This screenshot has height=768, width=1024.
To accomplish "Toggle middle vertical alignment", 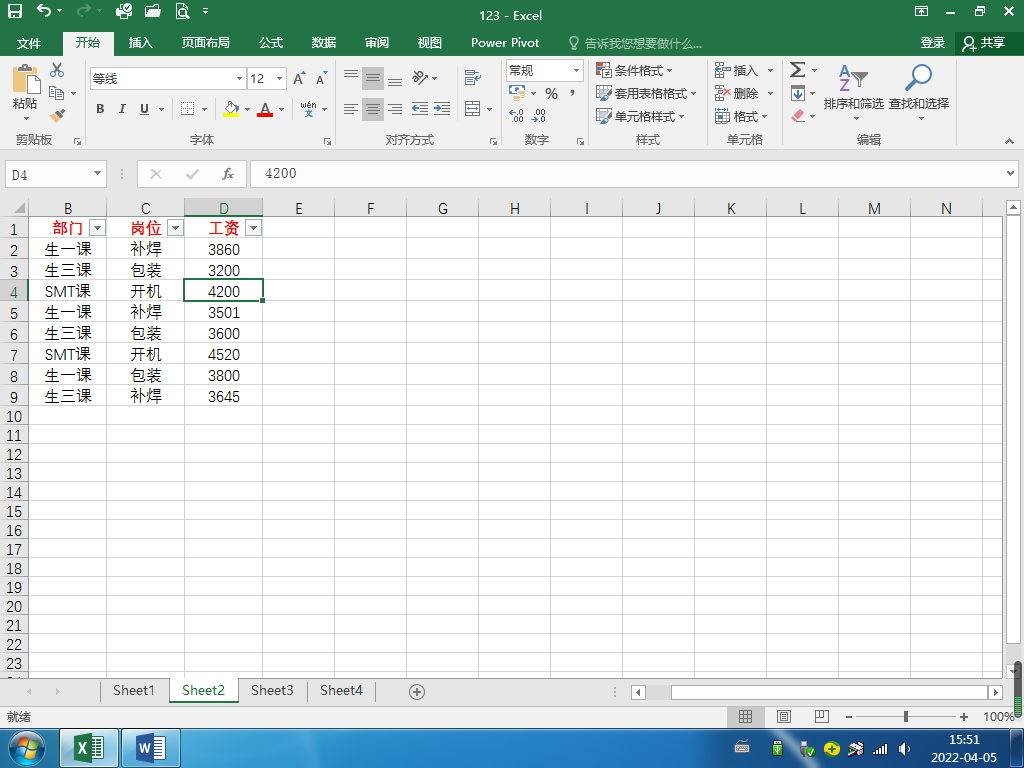I will [x=373, y=78].
